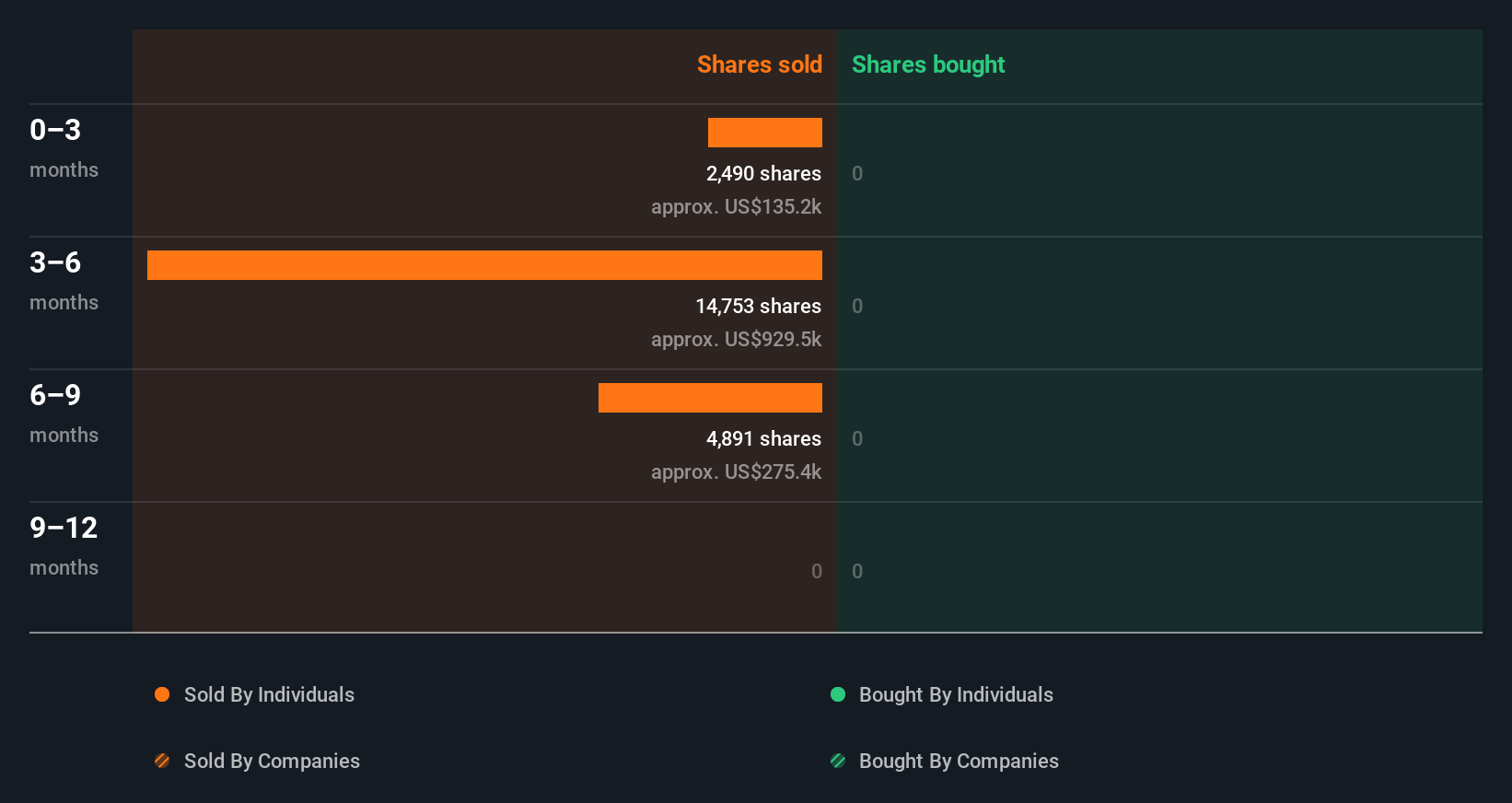Click the bought 0 in 9–12 months row
The width and height of the screenshot is (1512, 803).
point(857,571)
